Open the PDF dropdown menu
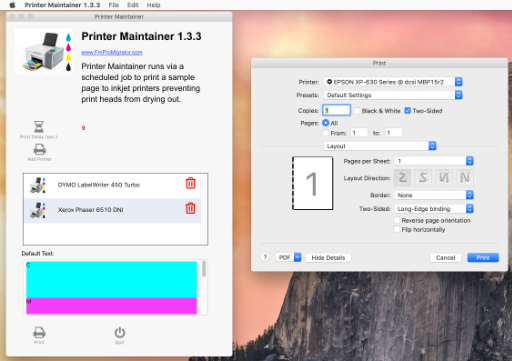Image resolution: width=512 pixels, height=361 pixels. (x=288, y=257)
